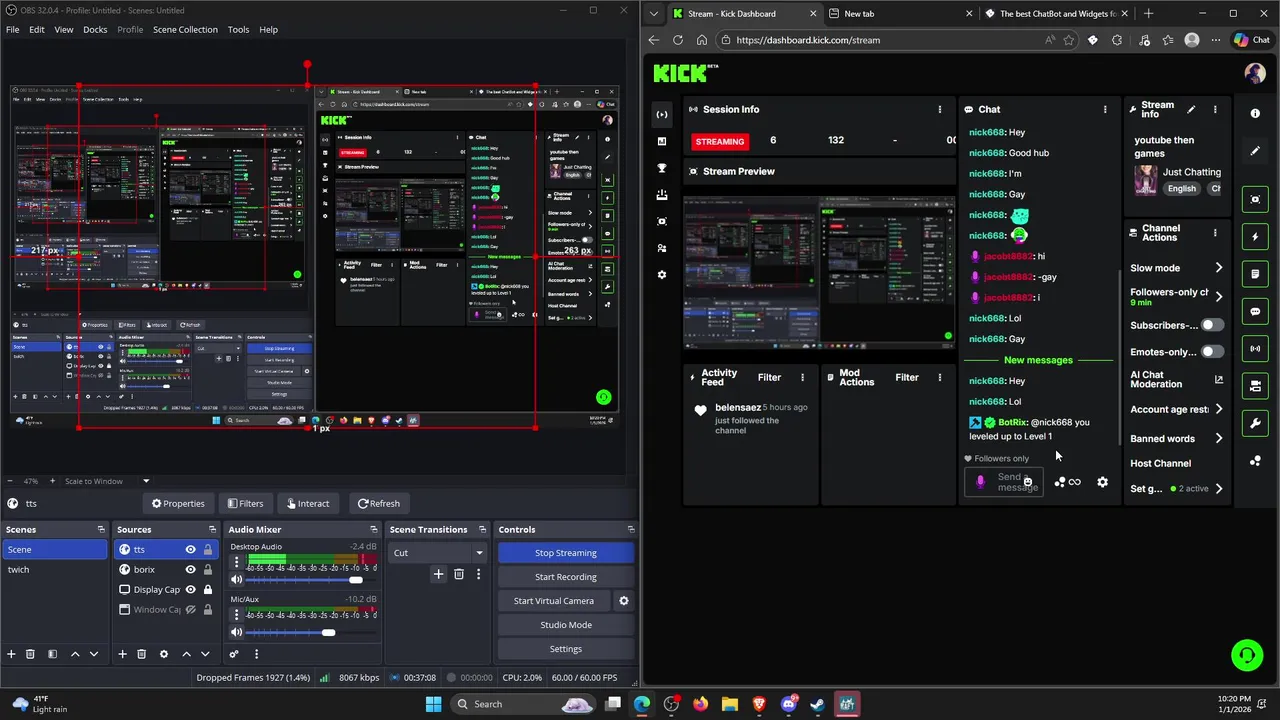The height and width of the screenshot is (720, 1280).
Task: Lock the borix source
Action: point(207,569)
